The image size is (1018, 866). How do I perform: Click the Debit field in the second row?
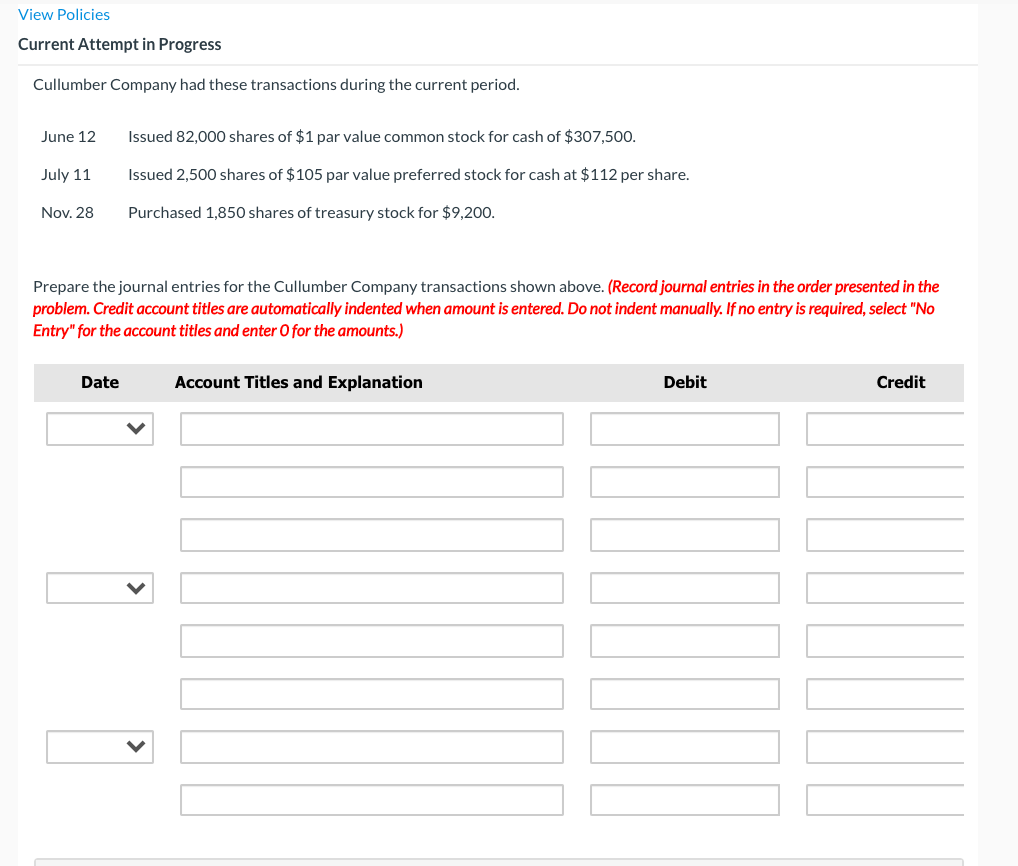(x=684, y=481)
